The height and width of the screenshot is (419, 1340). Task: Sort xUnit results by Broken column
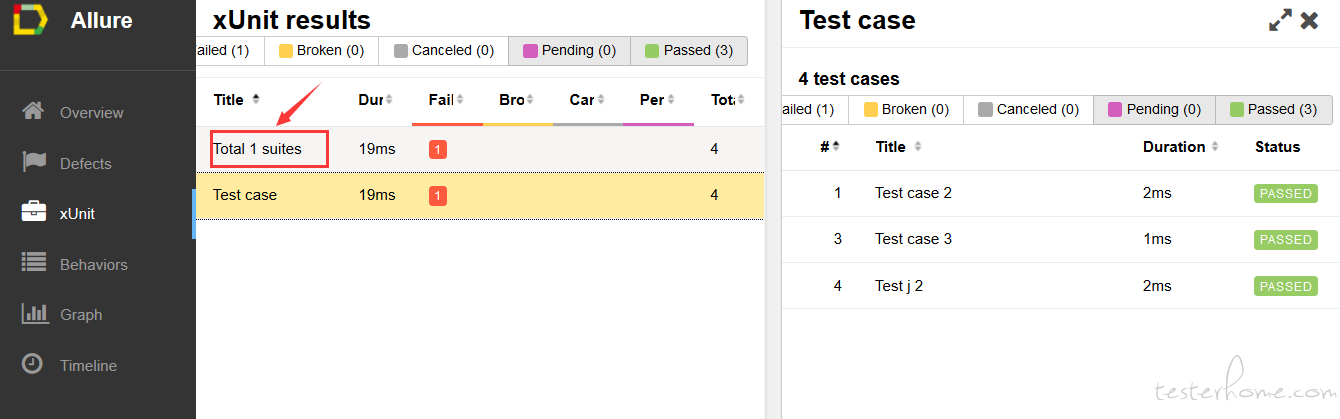click(517, 99)
